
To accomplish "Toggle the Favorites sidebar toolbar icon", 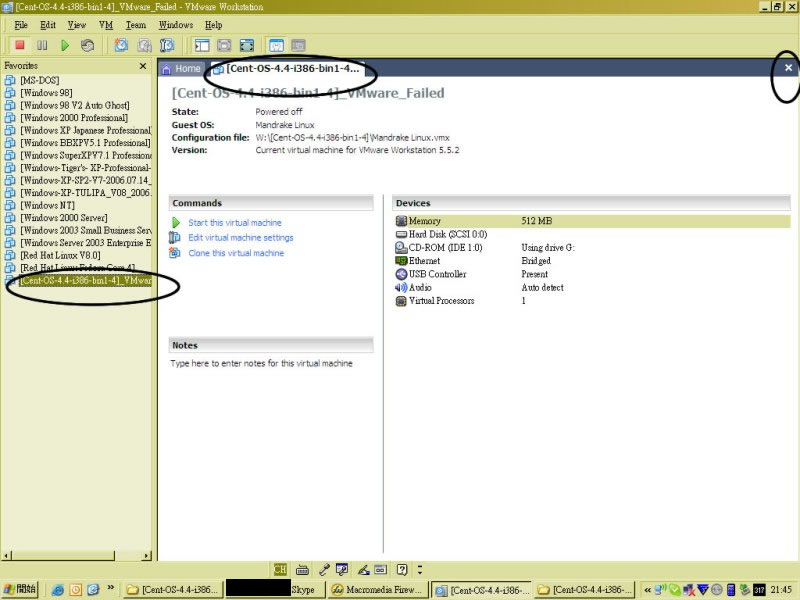I will (x=202, y=45).
